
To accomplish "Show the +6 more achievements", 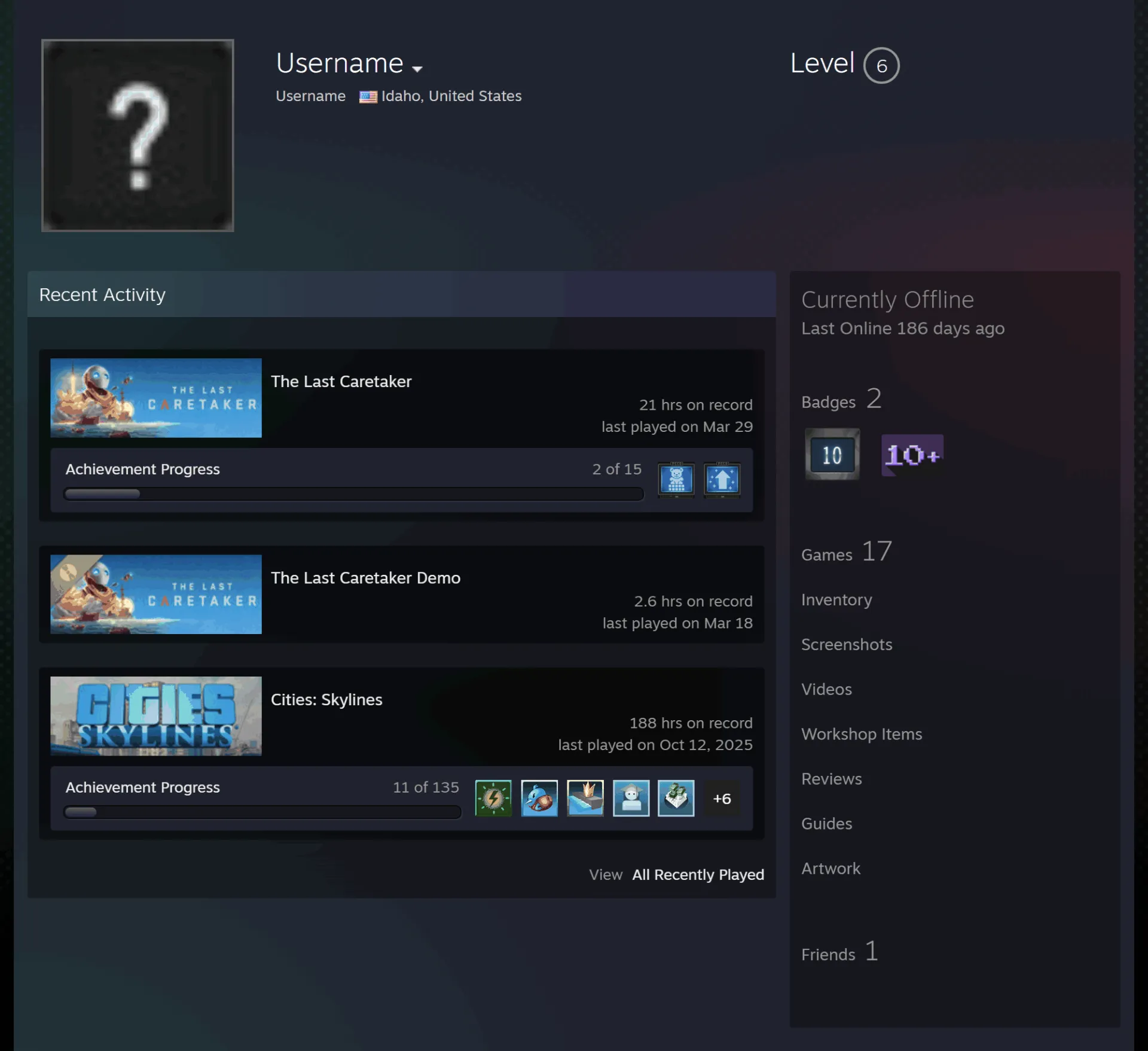I will [722, 799].
